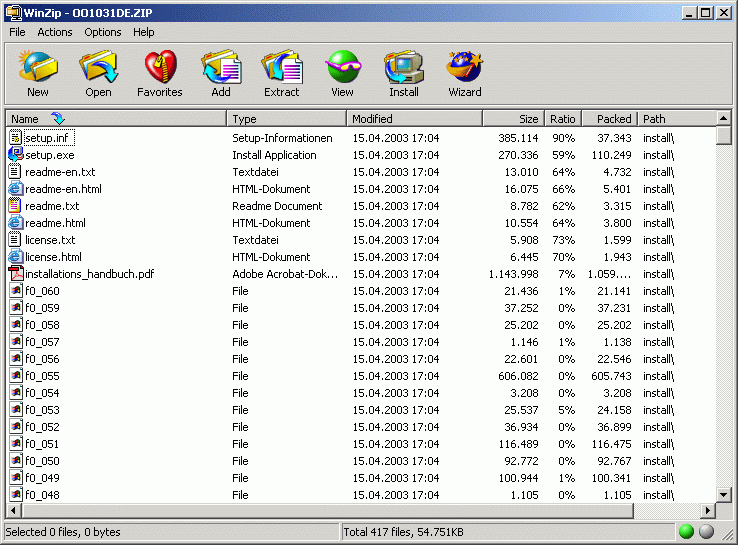Click the 90% ratio value
The width and height of the screenshot is (738, 545).
(563, 138)
